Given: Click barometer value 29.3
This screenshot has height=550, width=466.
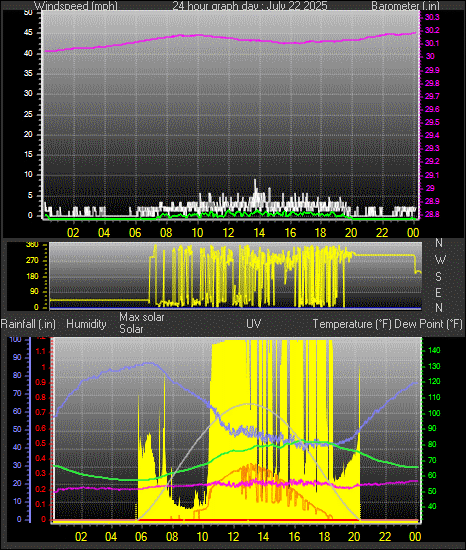Looking at the screenshot, I should tap(432, 148).
